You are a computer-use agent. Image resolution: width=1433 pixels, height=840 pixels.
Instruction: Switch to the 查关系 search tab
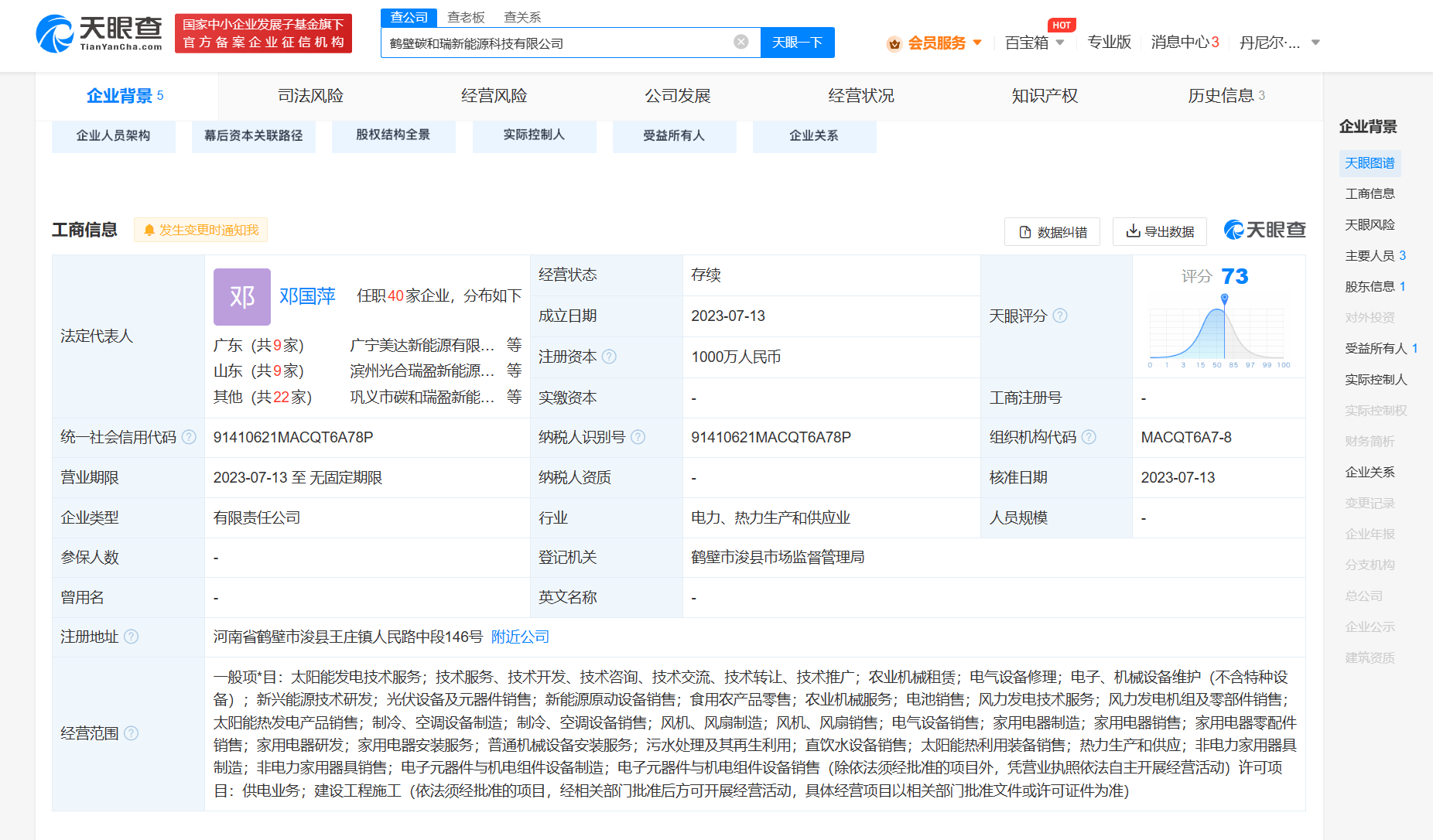tap(522, 17)
